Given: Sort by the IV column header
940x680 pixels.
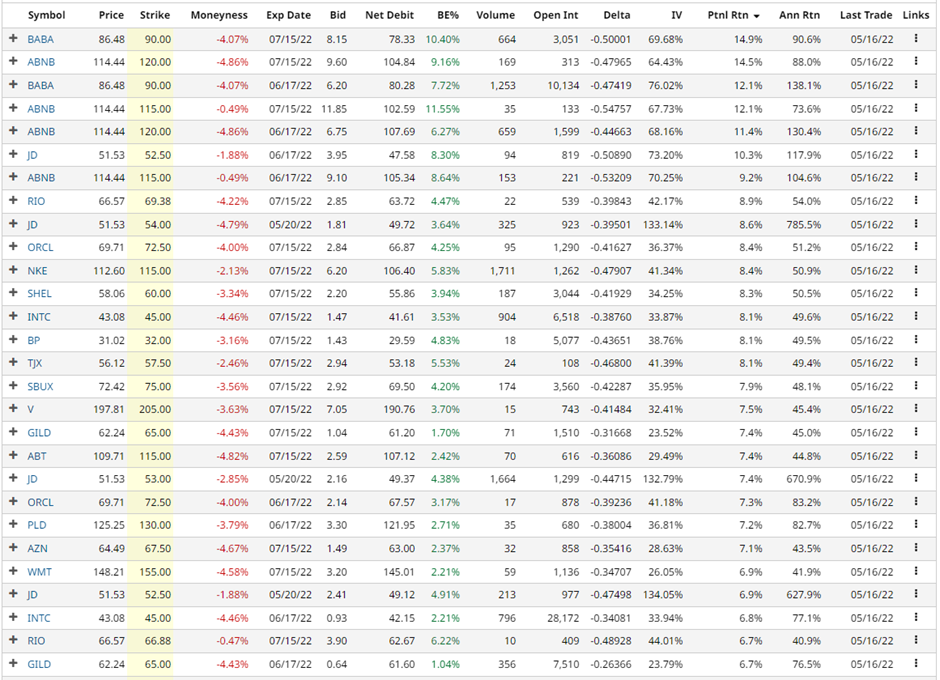Looking at the screenshot, I should tap(676, 15).
